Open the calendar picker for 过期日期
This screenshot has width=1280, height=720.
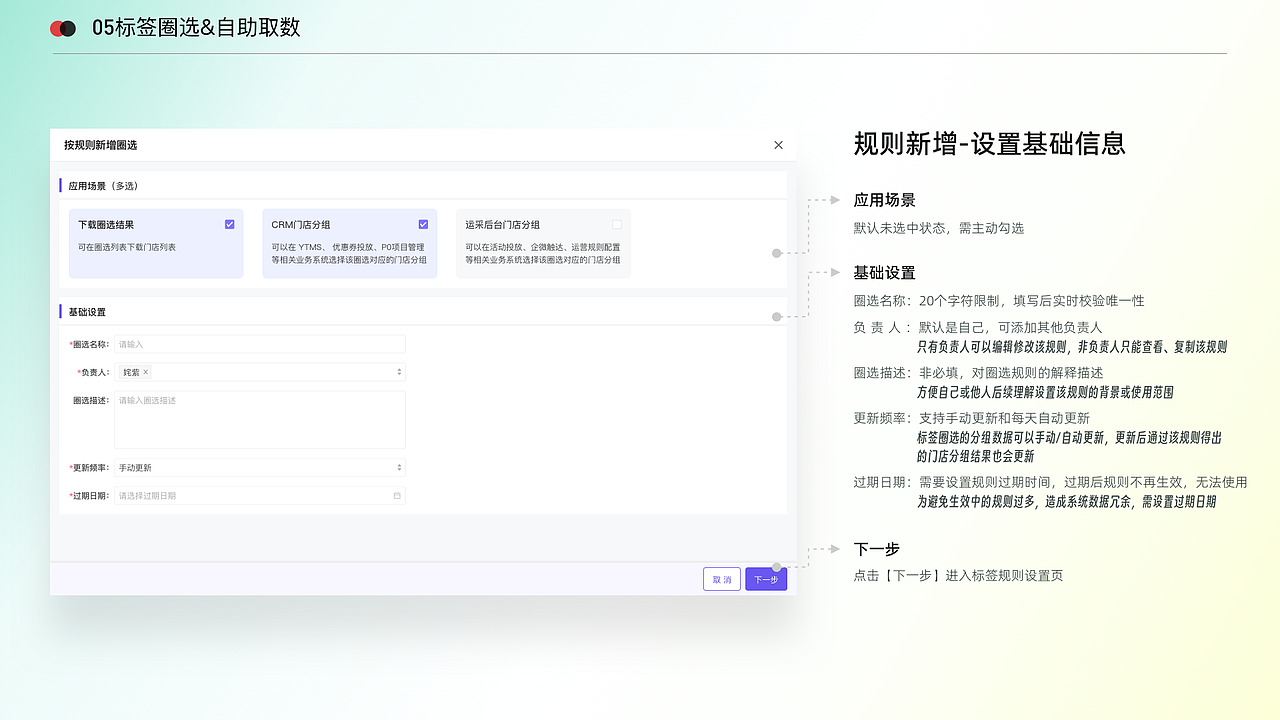397,495
